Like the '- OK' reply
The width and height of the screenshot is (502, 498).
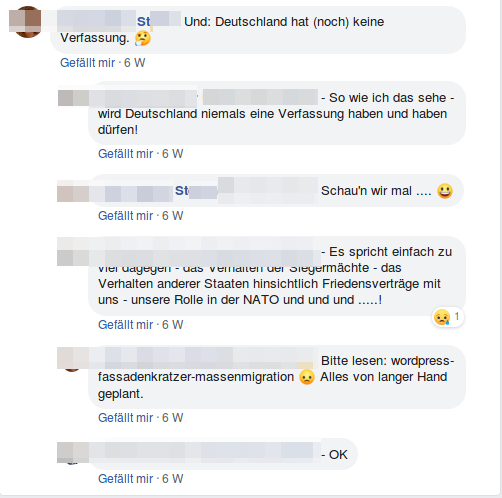125,479
